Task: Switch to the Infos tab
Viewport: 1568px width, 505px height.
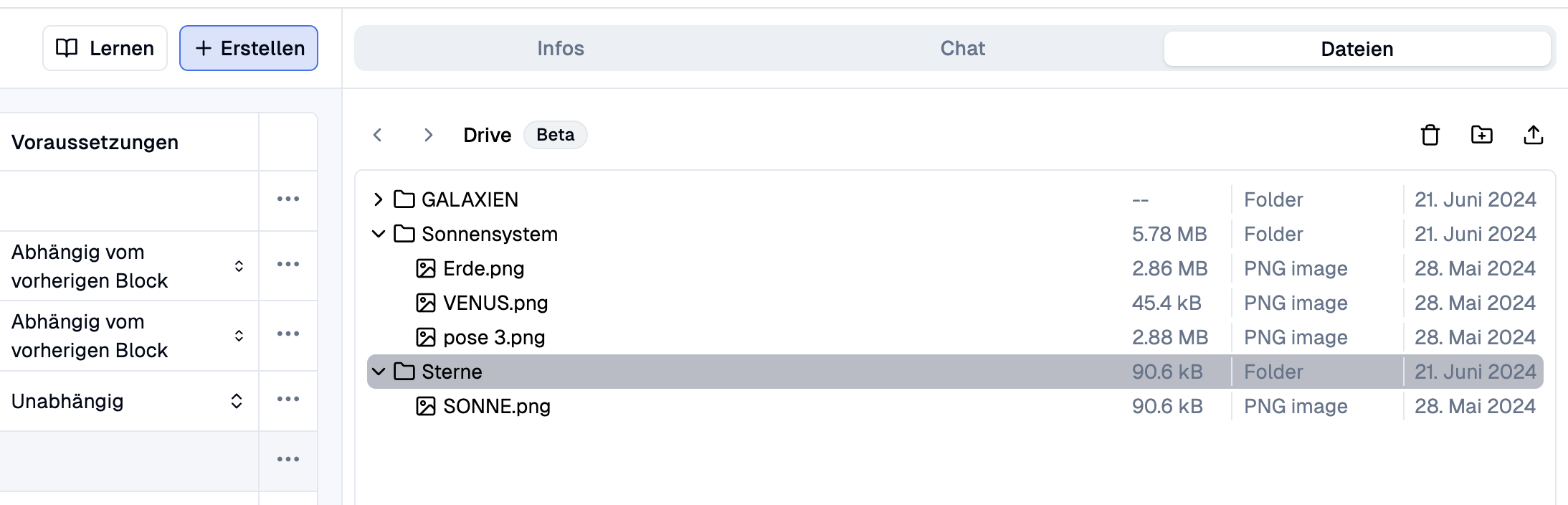Action: tap(561, 48)
